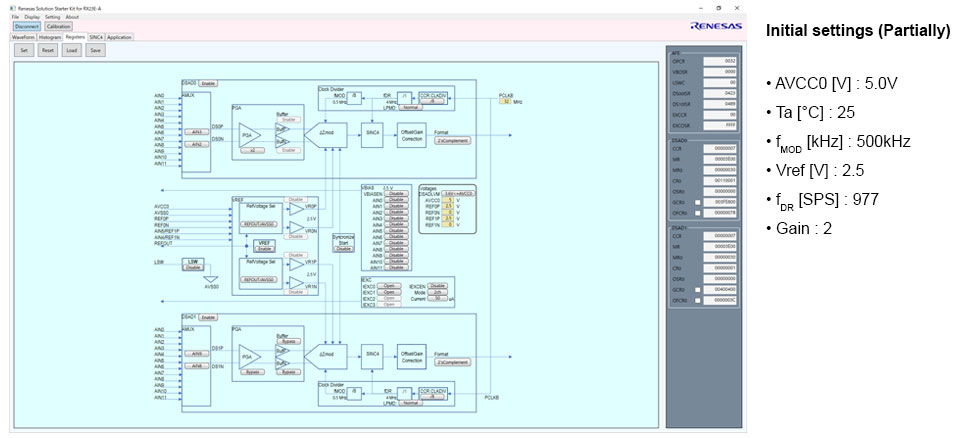Click the PCLKB 32 MHz field
Screen dimensions: 967x438
[506, 101]
